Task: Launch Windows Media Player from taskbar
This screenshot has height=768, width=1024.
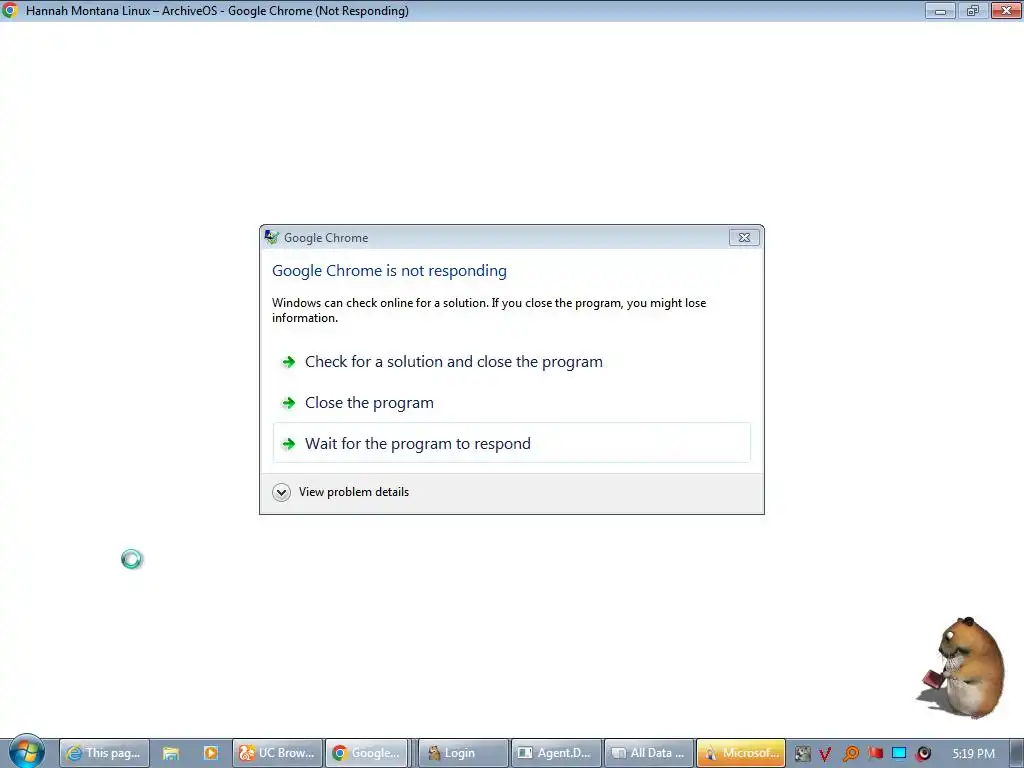Action: 210,753
